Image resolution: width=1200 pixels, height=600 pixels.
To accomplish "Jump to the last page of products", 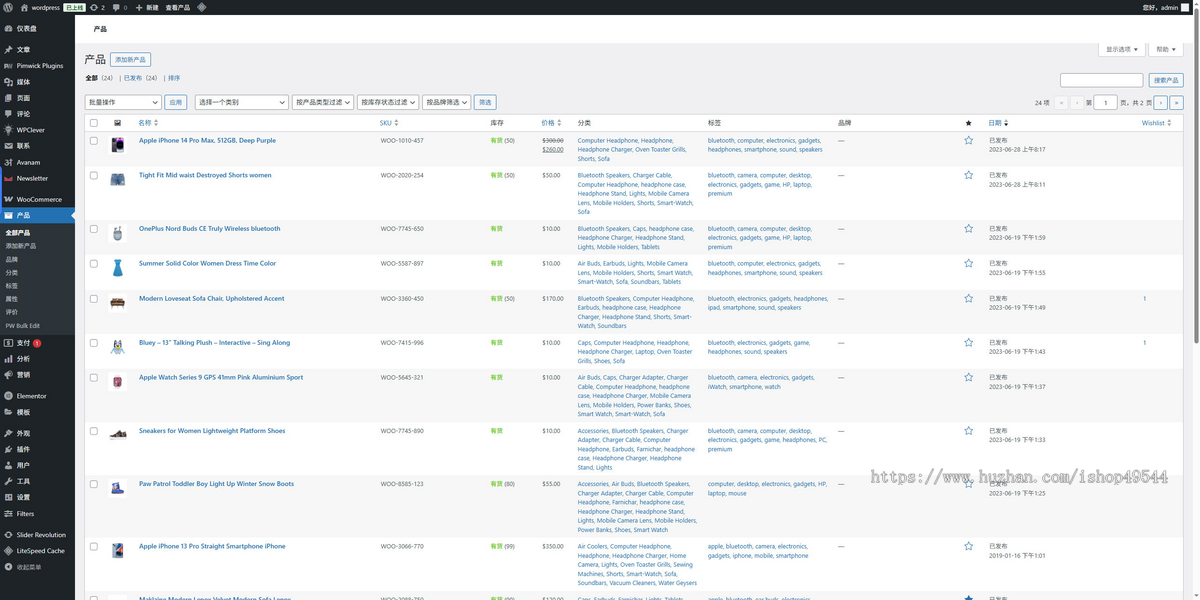I will (x=1177, y=103).
